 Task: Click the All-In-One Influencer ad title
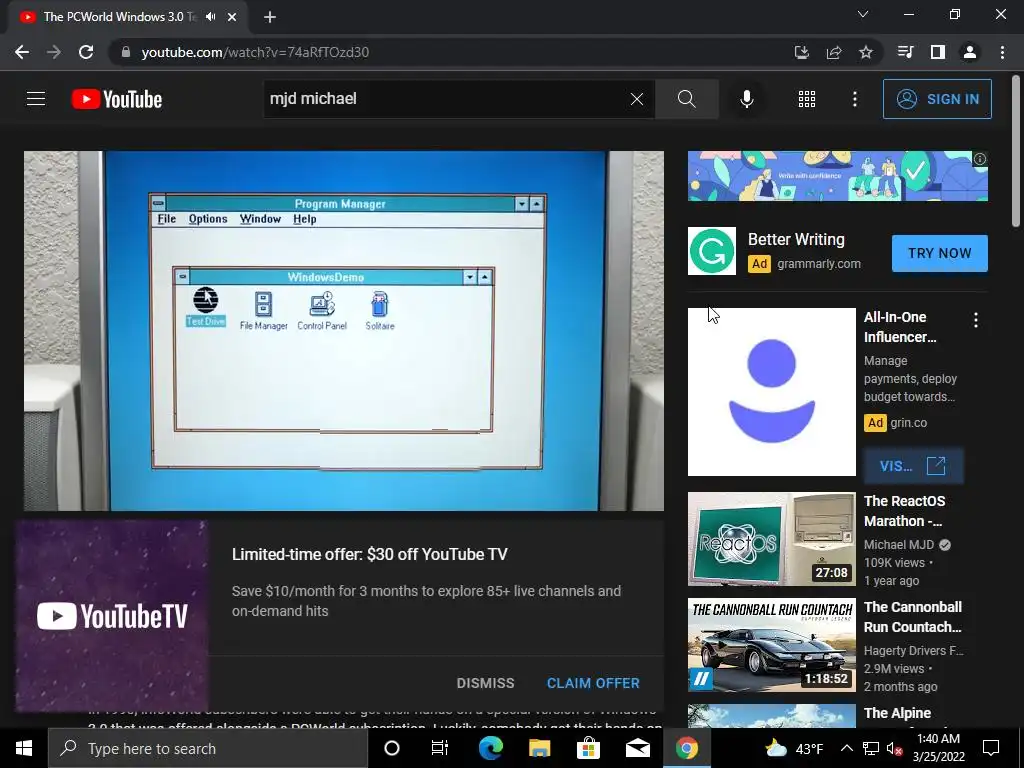pyautogui.click(x=900, y=327)
